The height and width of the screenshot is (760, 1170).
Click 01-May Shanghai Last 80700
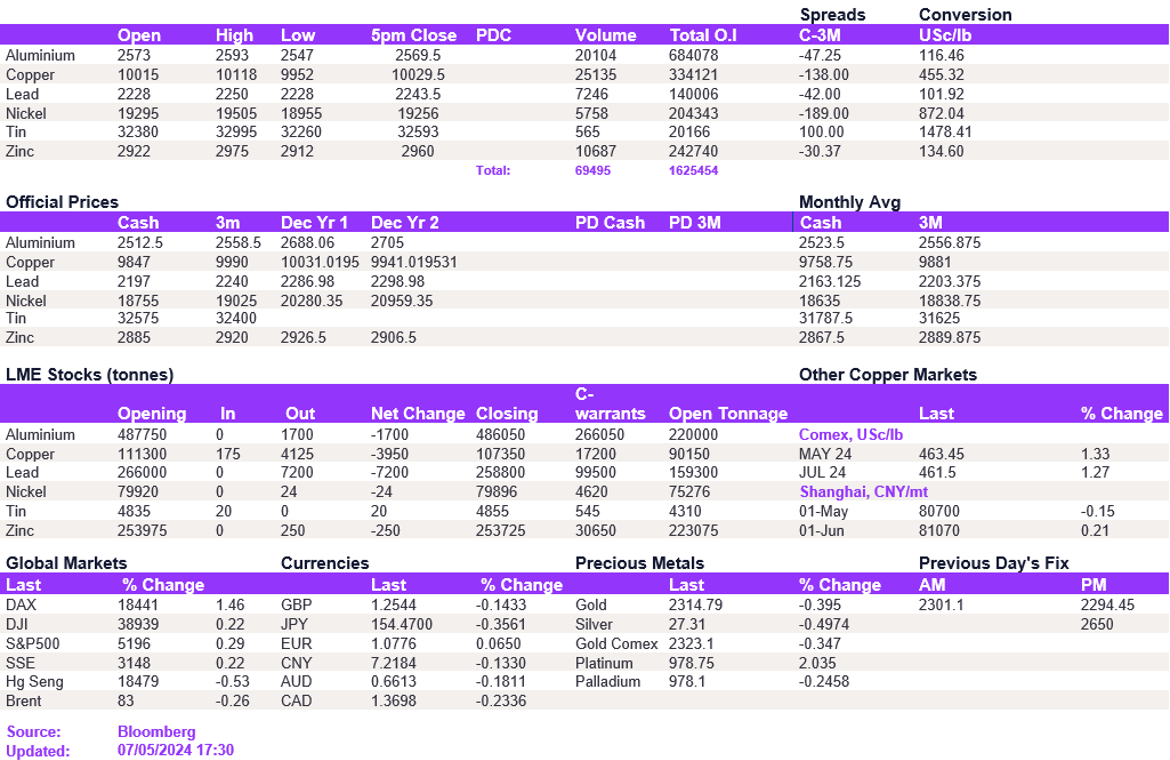(x=939, y=512)
